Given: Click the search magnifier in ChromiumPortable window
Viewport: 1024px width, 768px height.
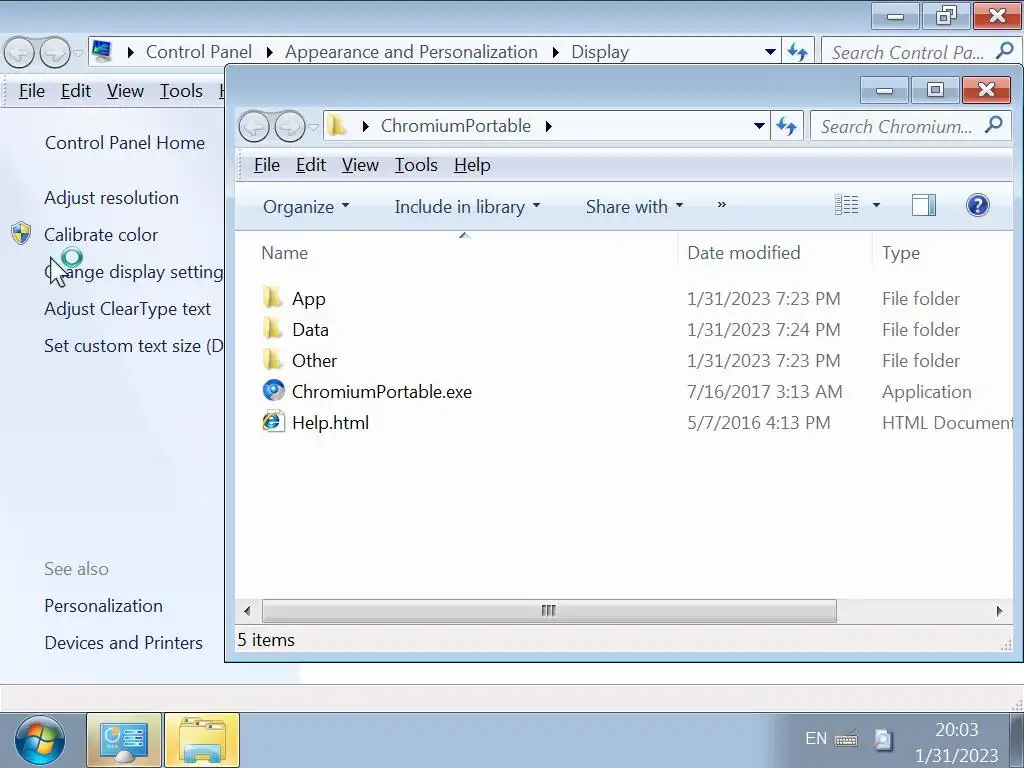Looking at the screenshot, I should pos(993,124).
